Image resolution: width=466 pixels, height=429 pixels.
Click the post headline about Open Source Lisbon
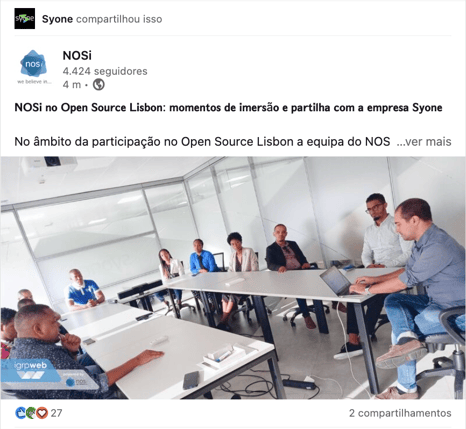pos(228,108)
